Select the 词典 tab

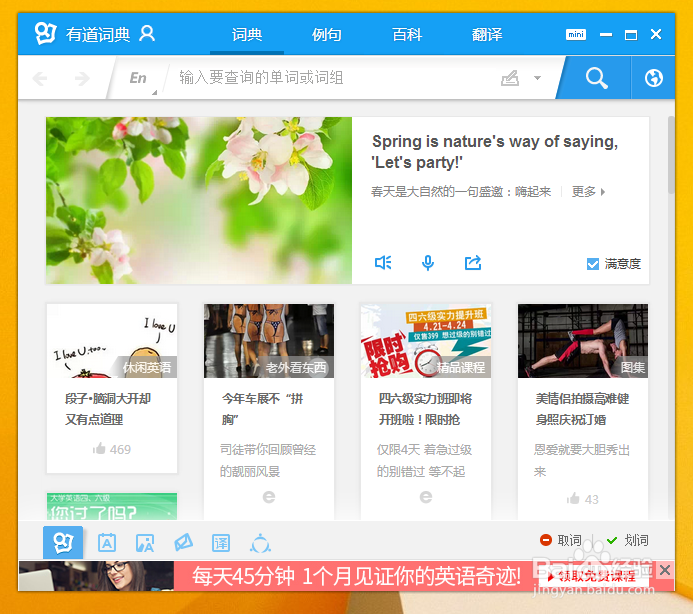[247, 34]
